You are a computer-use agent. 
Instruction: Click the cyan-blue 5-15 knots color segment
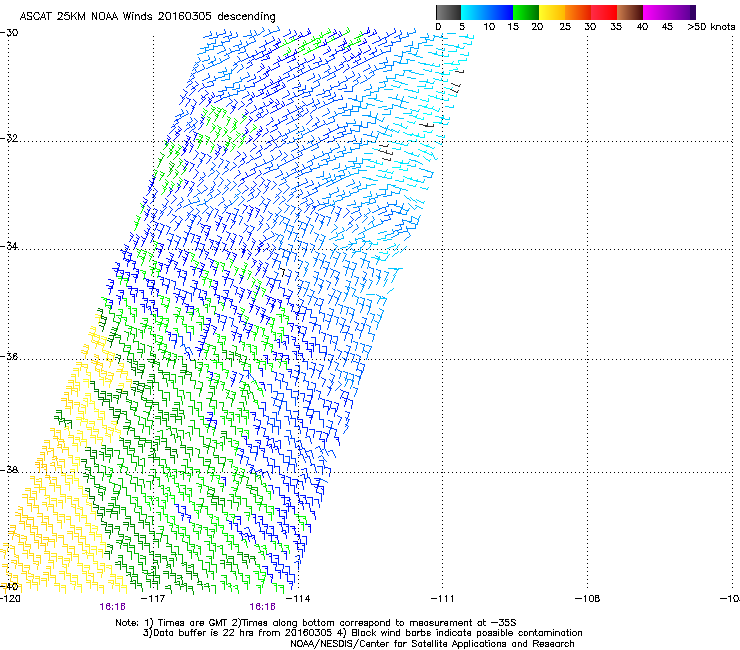click(487, 12)
